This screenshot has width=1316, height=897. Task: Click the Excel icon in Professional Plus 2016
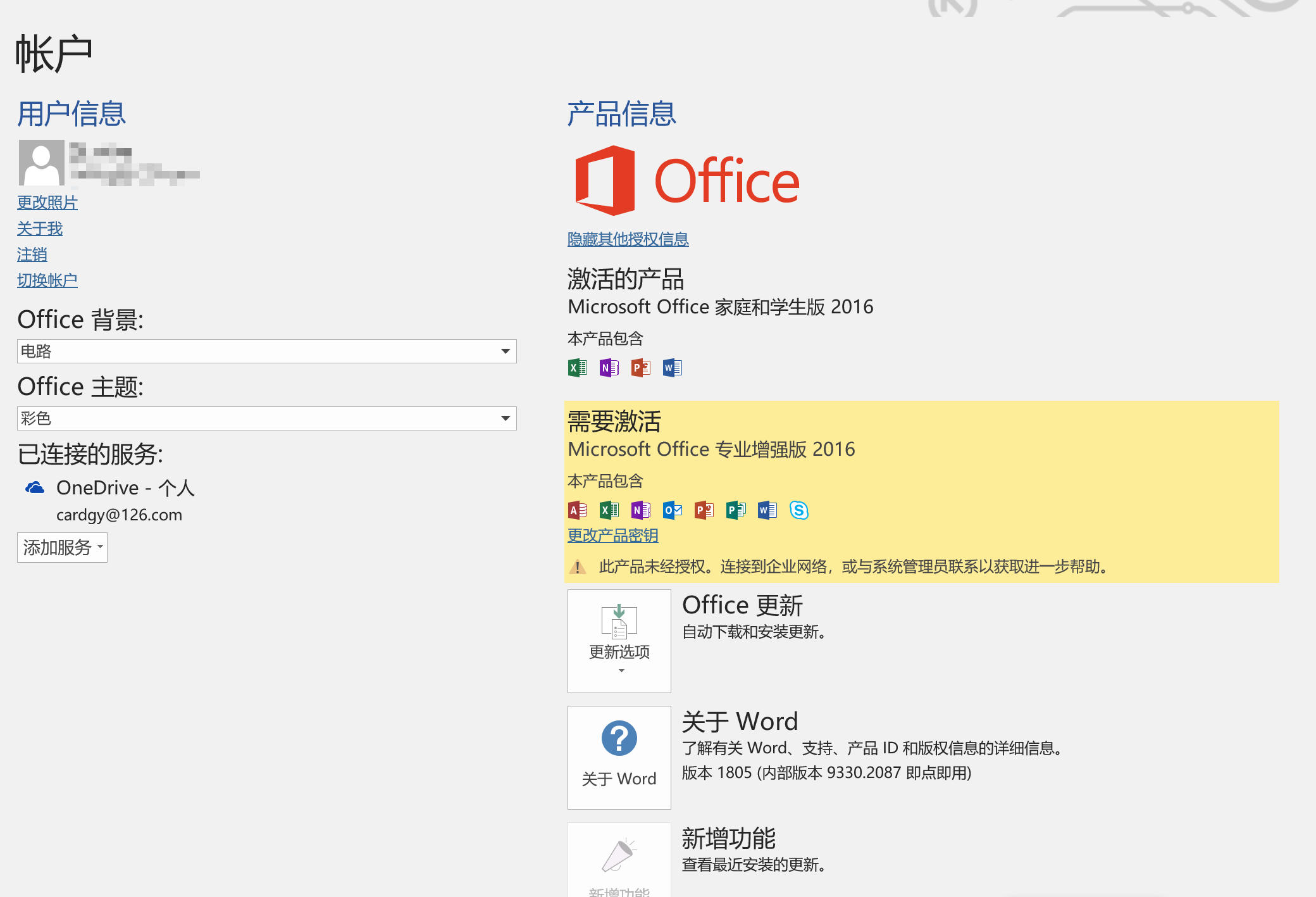coord(609,510)
